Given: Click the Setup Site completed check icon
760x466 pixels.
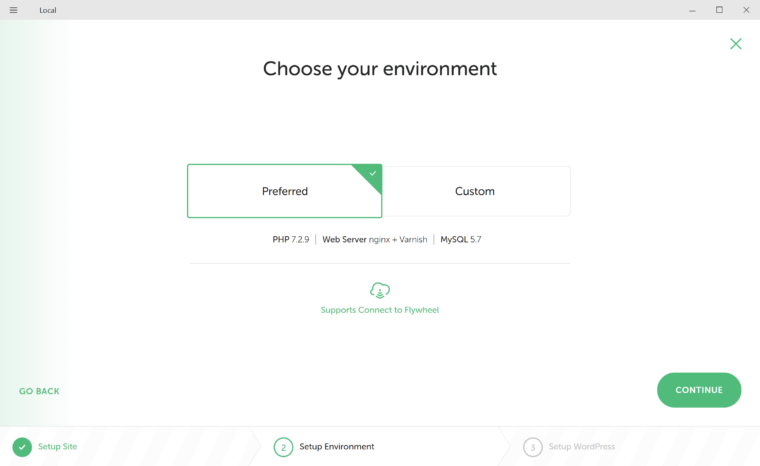Looking at the screenshot, I should pos(22,447).
